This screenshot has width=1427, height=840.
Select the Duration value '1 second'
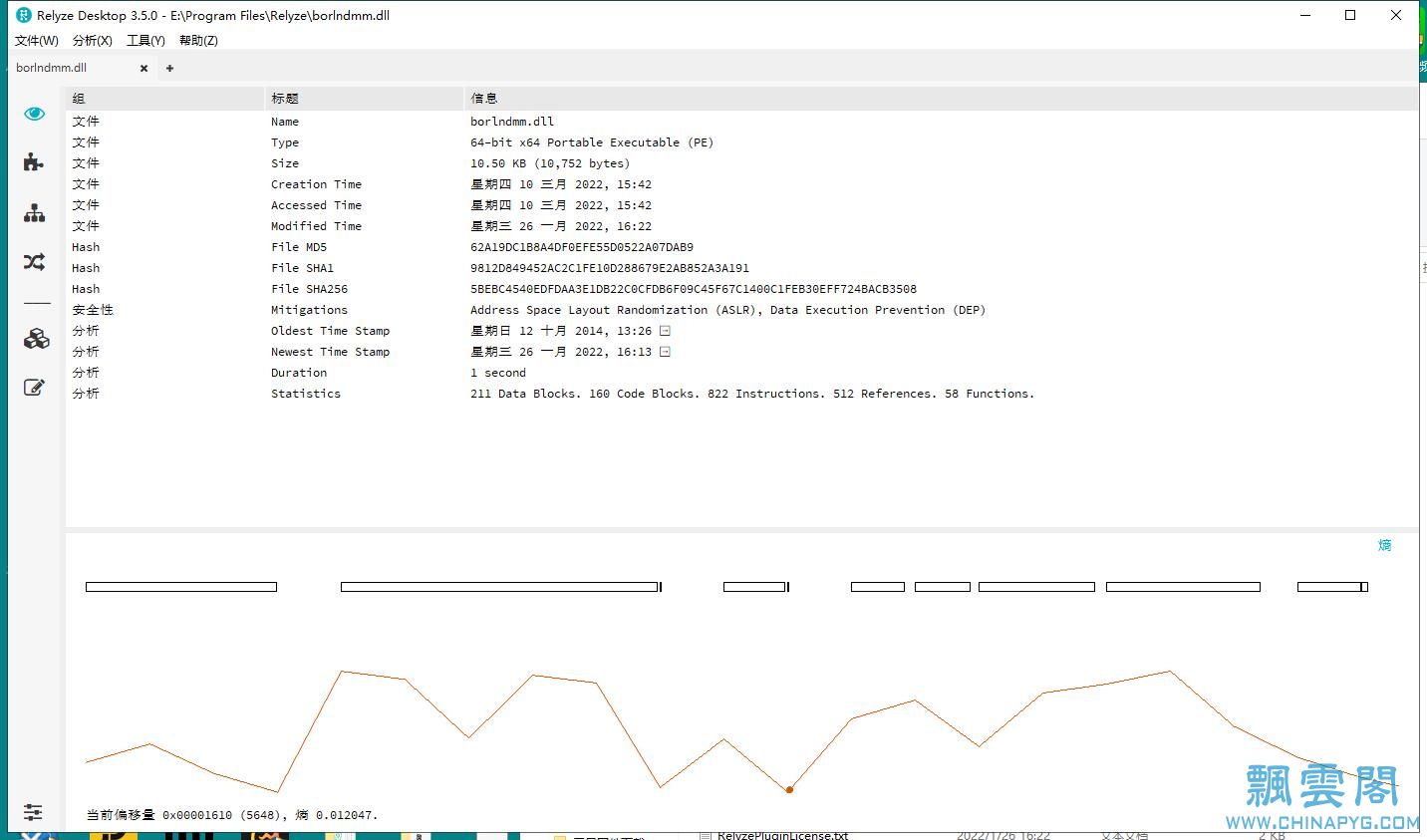498,373
